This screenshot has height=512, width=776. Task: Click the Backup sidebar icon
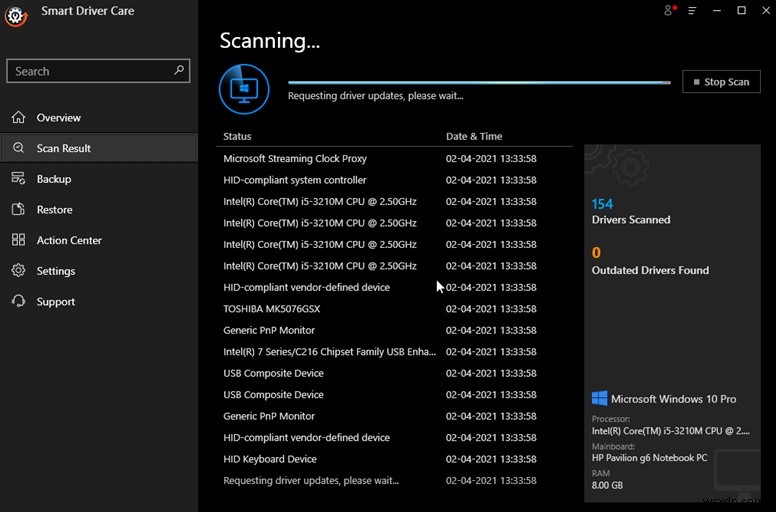(18, 179)
